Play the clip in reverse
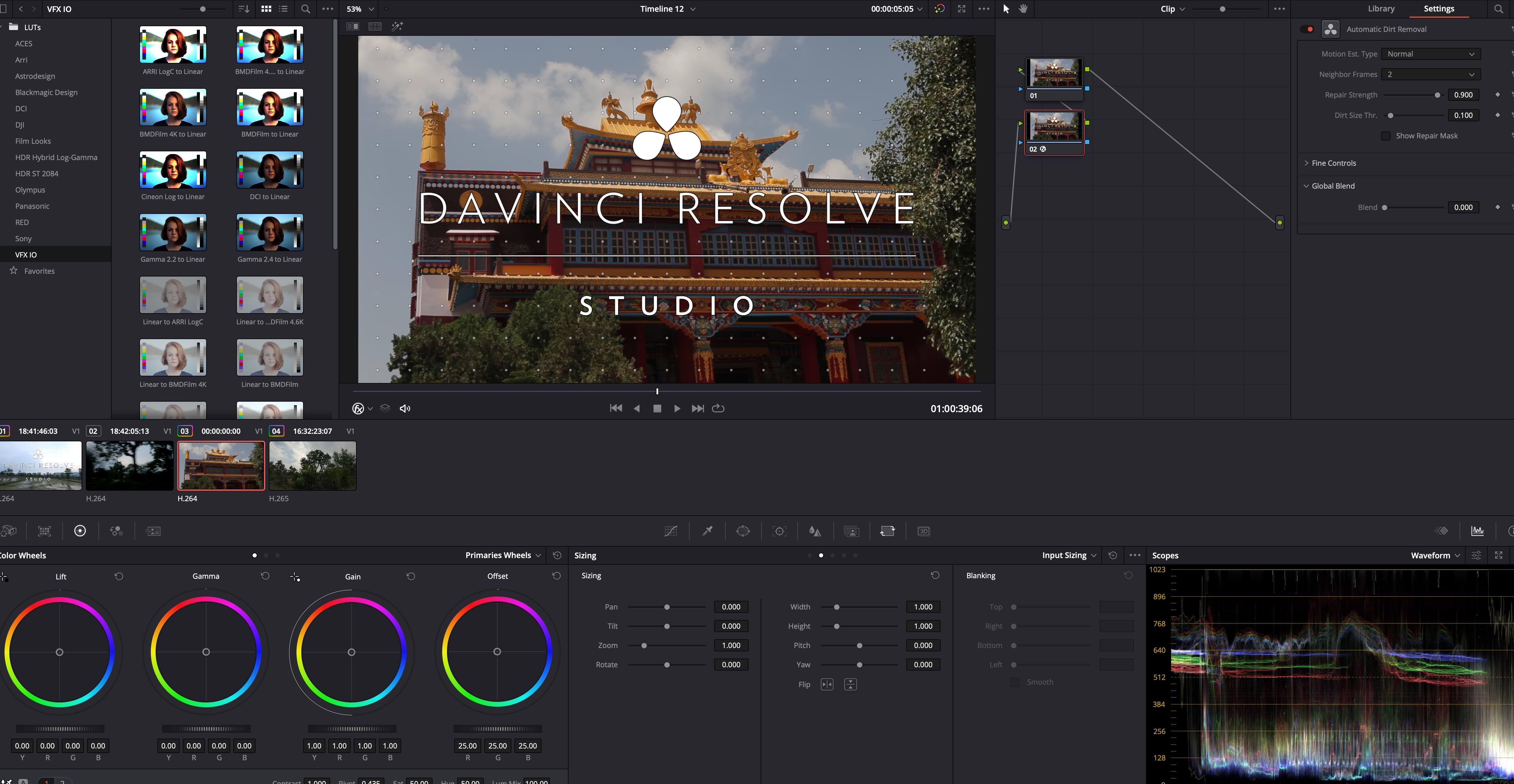 point(637,408)
